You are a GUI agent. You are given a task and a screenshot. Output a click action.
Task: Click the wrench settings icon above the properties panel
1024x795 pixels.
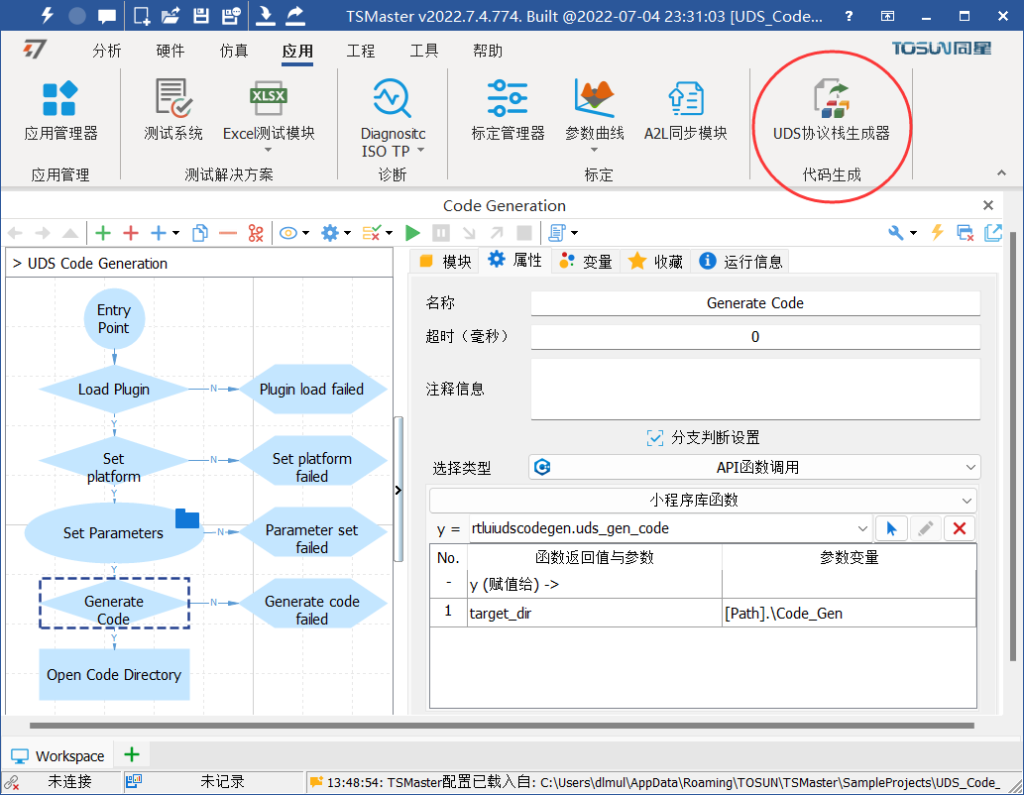895,232
